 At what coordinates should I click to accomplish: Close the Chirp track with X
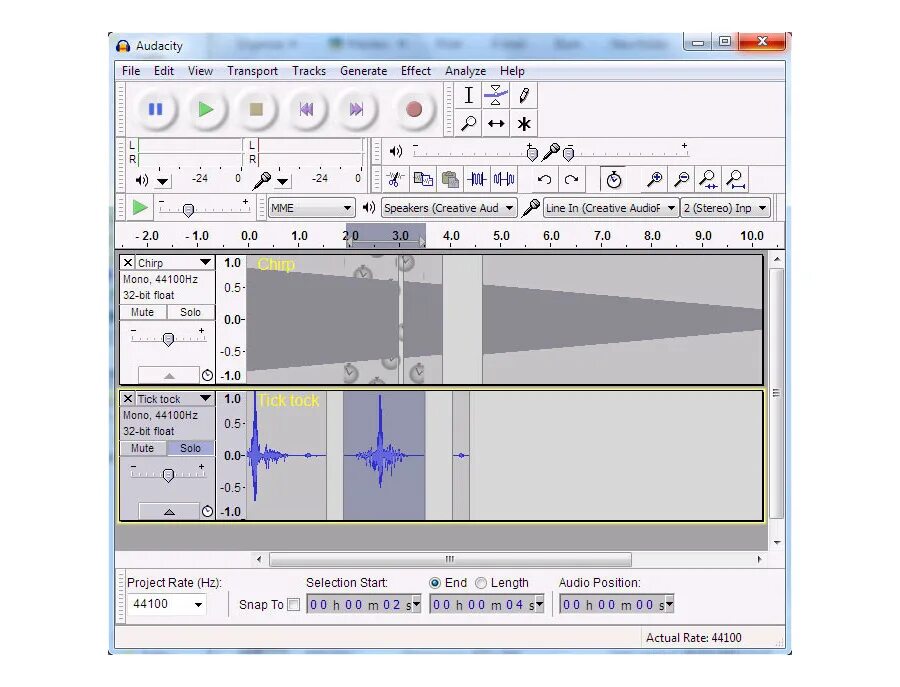click(x=127, y=263)
